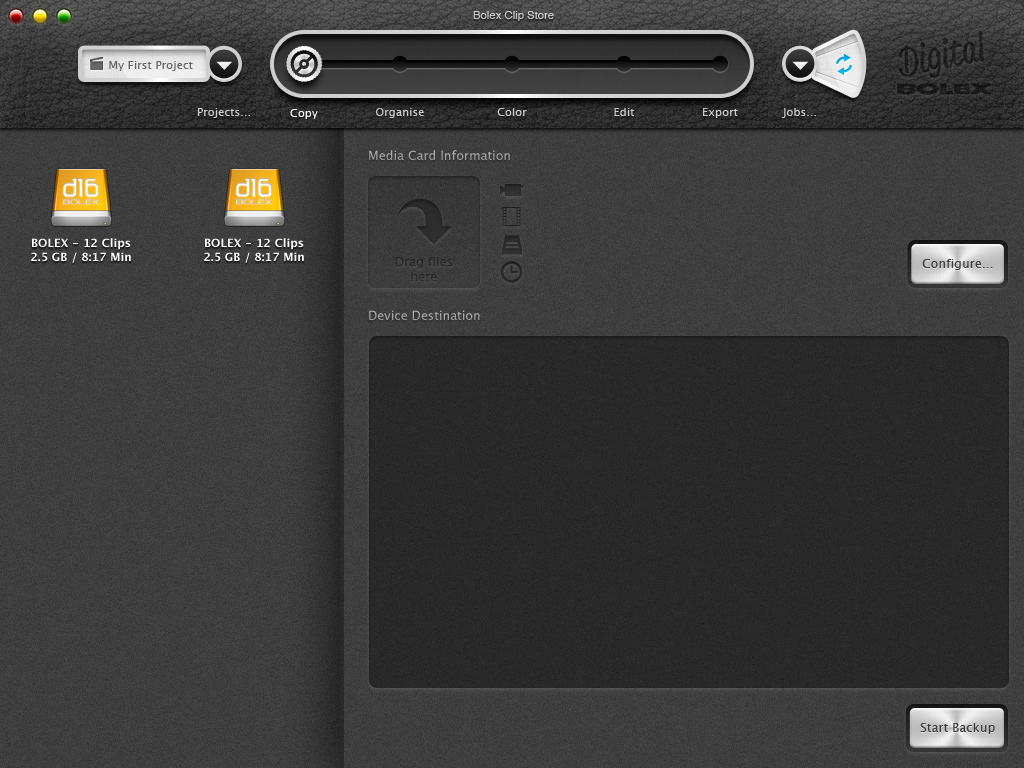Screen dimensions: 1024x768
Task: Click the Start Backup button
Action: click(957, 728)
